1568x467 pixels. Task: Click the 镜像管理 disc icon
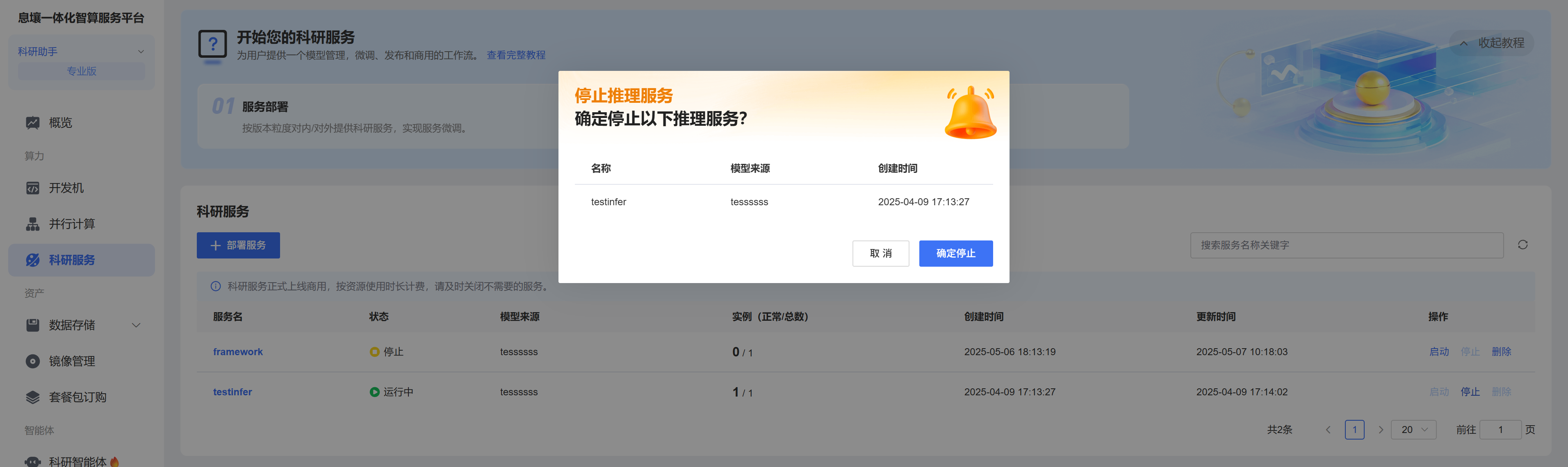[32, 361]
